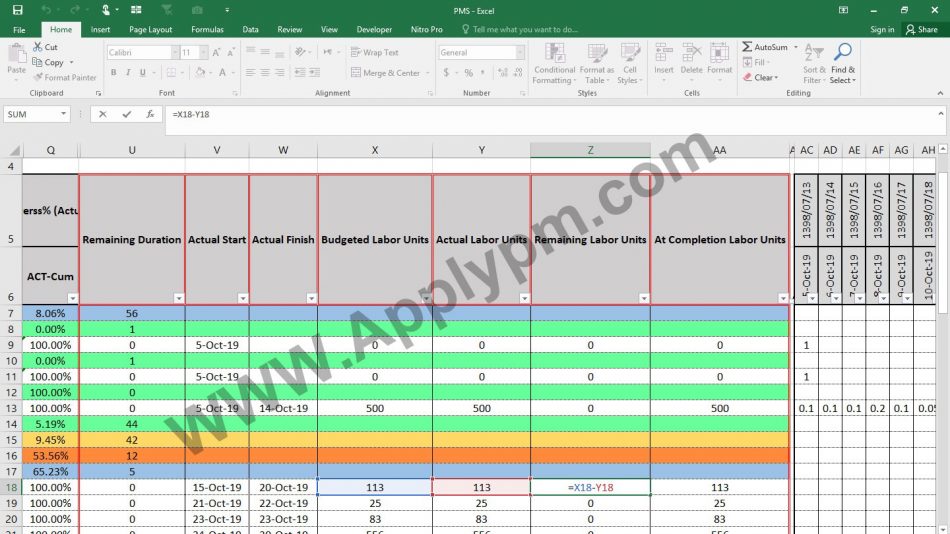Open Sort & Filter menu

pyautogui.click(x=814, y=64)
